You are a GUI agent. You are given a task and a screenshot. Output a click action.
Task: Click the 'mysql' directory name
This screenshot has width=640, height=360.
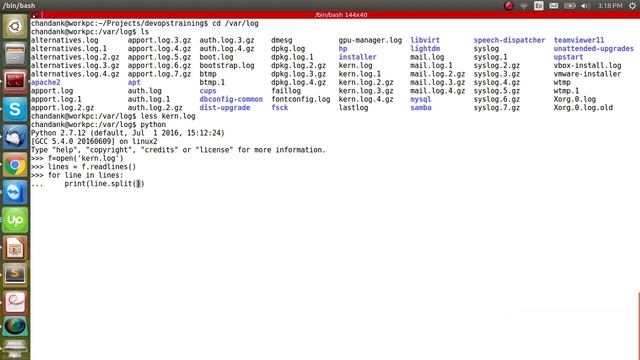coord(421,99)
